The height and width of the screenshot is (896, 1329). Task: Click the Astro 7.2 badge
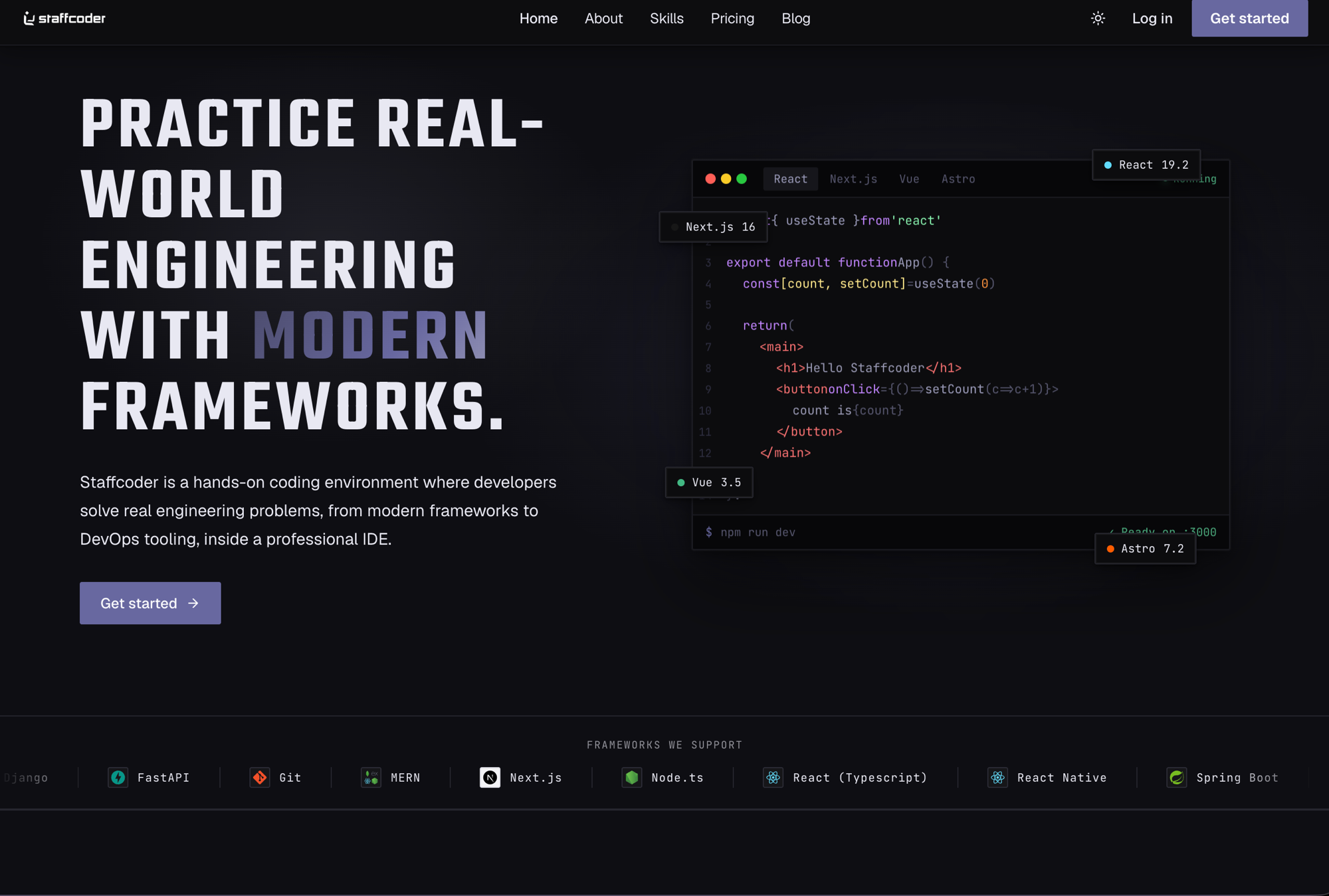coord(1145,549)
